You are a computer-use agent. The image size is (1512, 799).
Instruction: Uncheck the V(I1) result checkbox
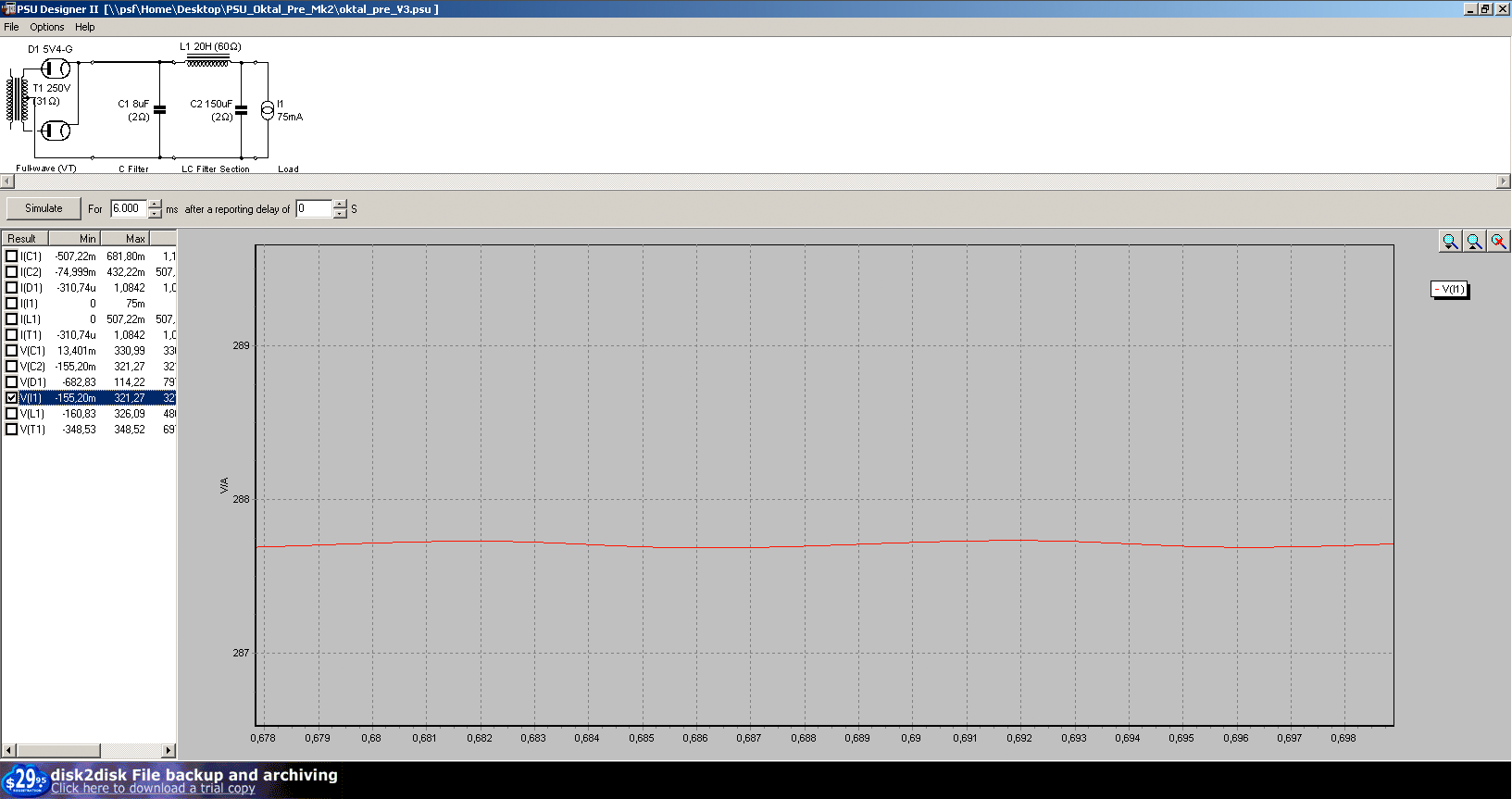[12, 398]
